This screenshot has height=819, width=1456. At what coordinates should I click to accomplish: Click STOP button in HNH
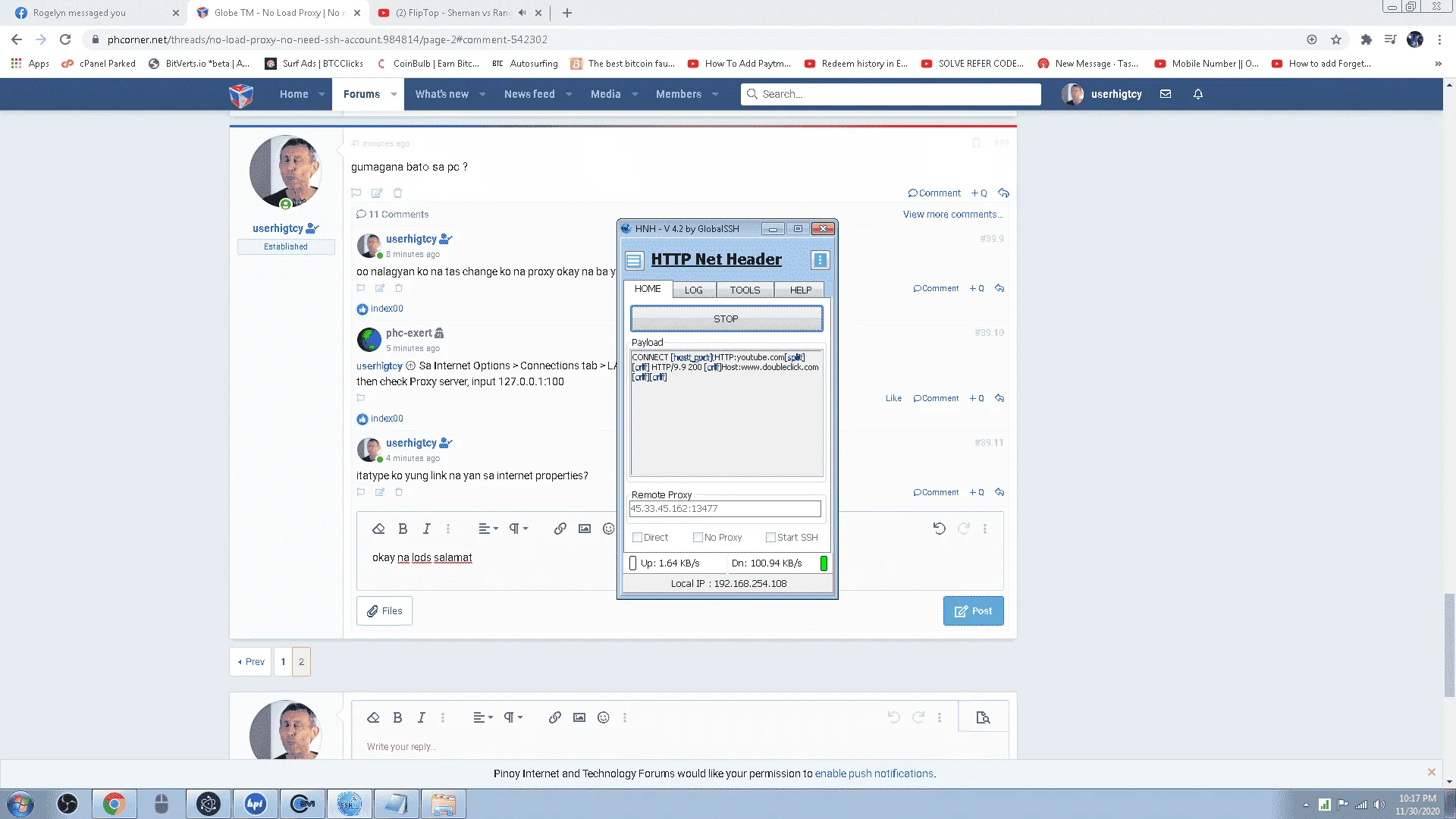pos(726,319)
